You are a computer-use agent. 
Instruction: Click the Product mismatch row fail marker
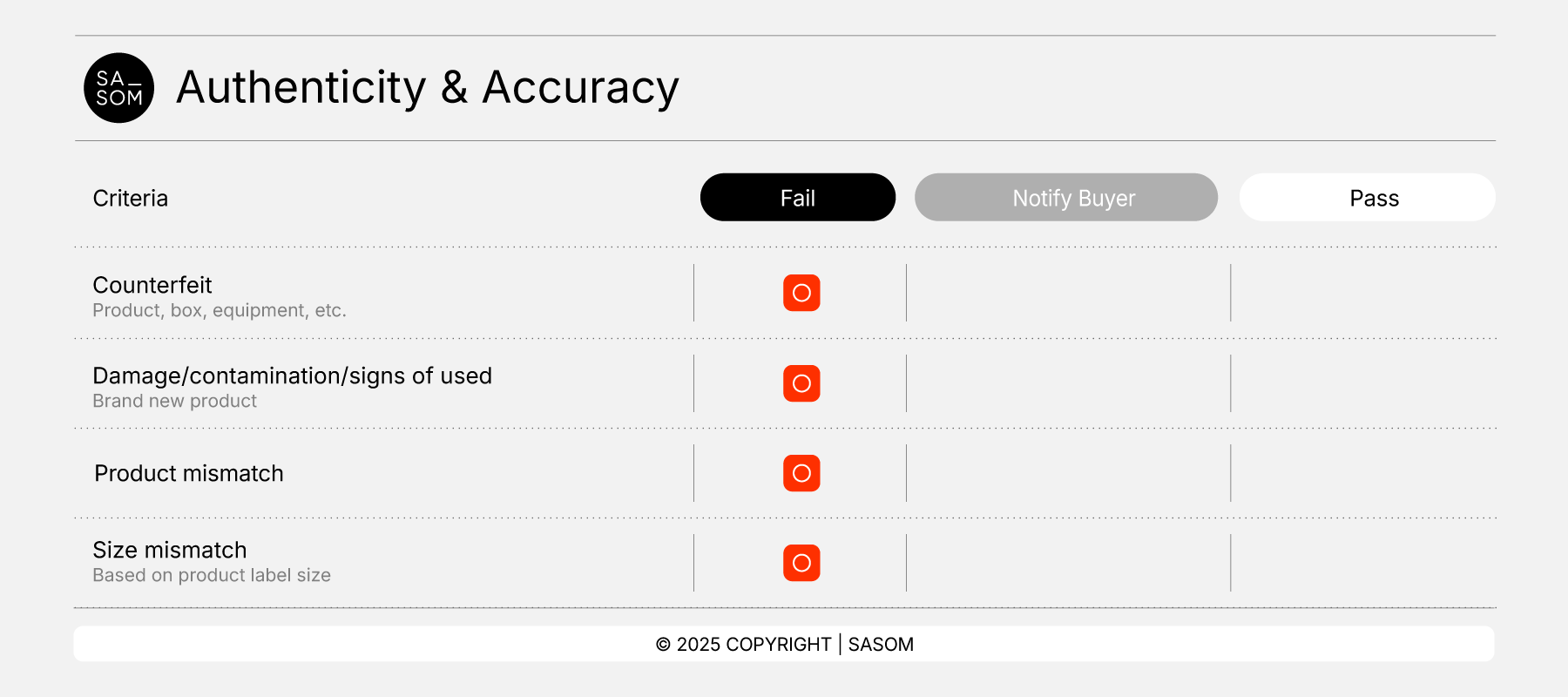click(801, 473)
